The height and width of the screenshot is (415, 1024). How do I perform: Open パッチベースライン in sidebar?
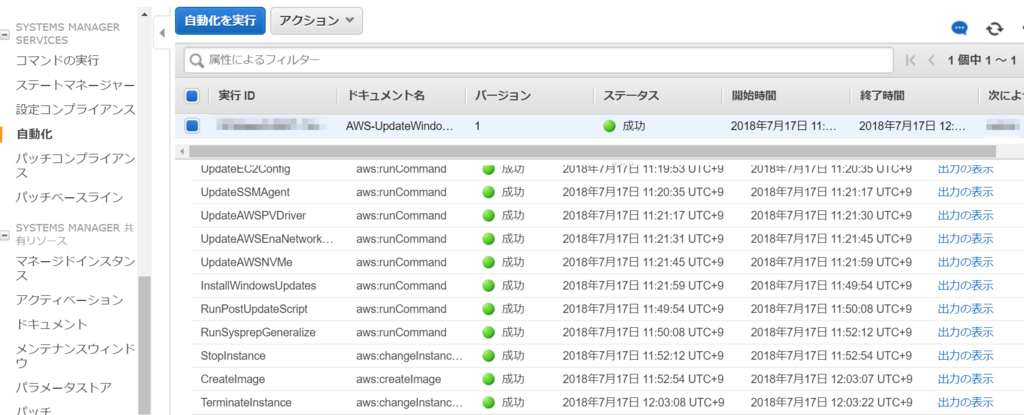(x=69, y=197)
